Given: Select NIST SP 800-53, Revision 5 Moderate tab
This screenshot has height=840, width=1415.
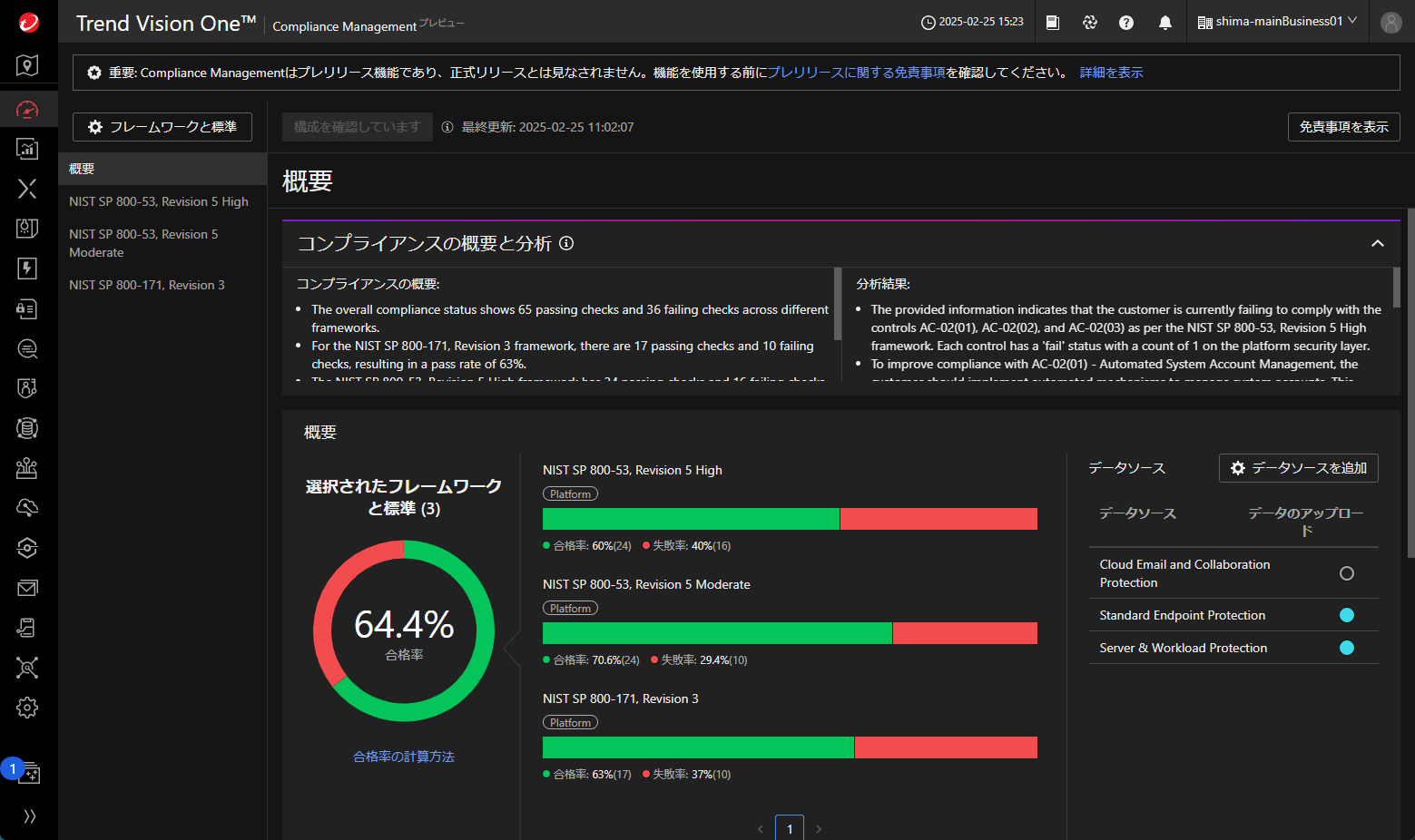Looking at the screenshot, I should (162, 243).
